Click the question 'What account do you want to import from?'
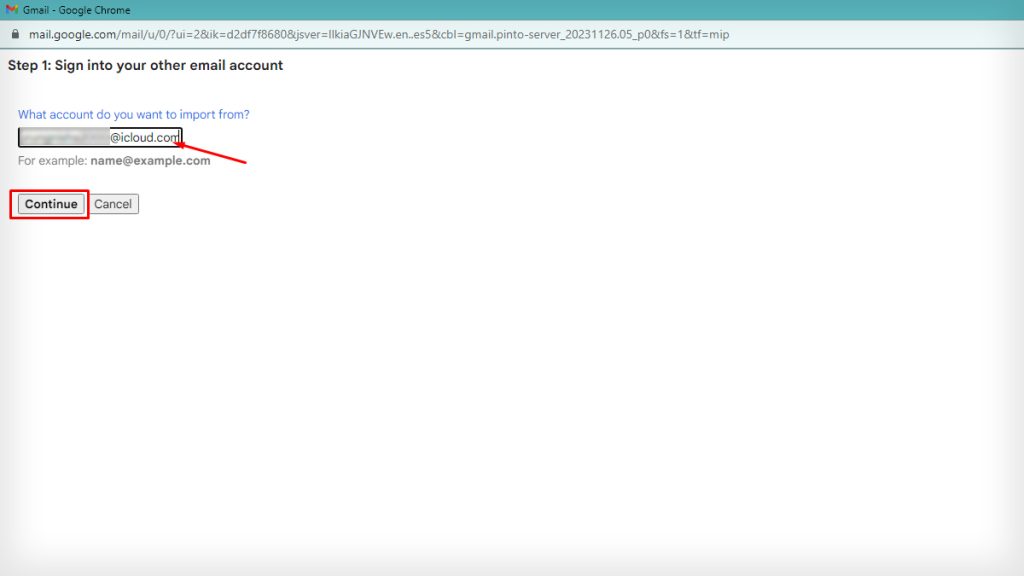The height and width of the screenshot is (576, 1024). pyautogui.click(x=135, y=114)
